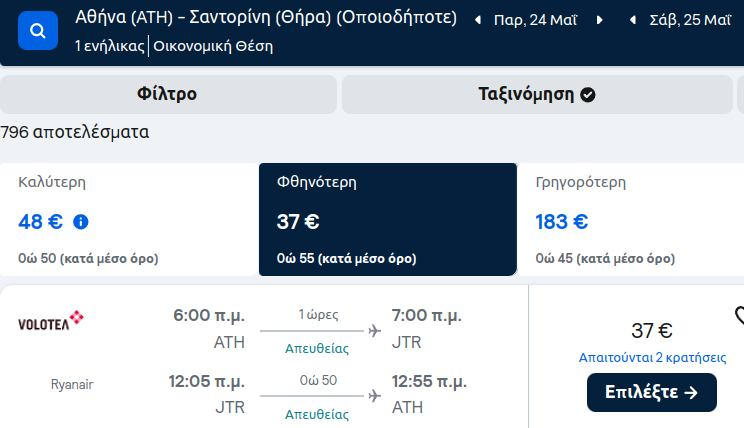Go to previous day before Σάβ, 25 Μαΐ
Image resolution: width=744 pixels, height=428 pixels.
[x=632, y=20]
